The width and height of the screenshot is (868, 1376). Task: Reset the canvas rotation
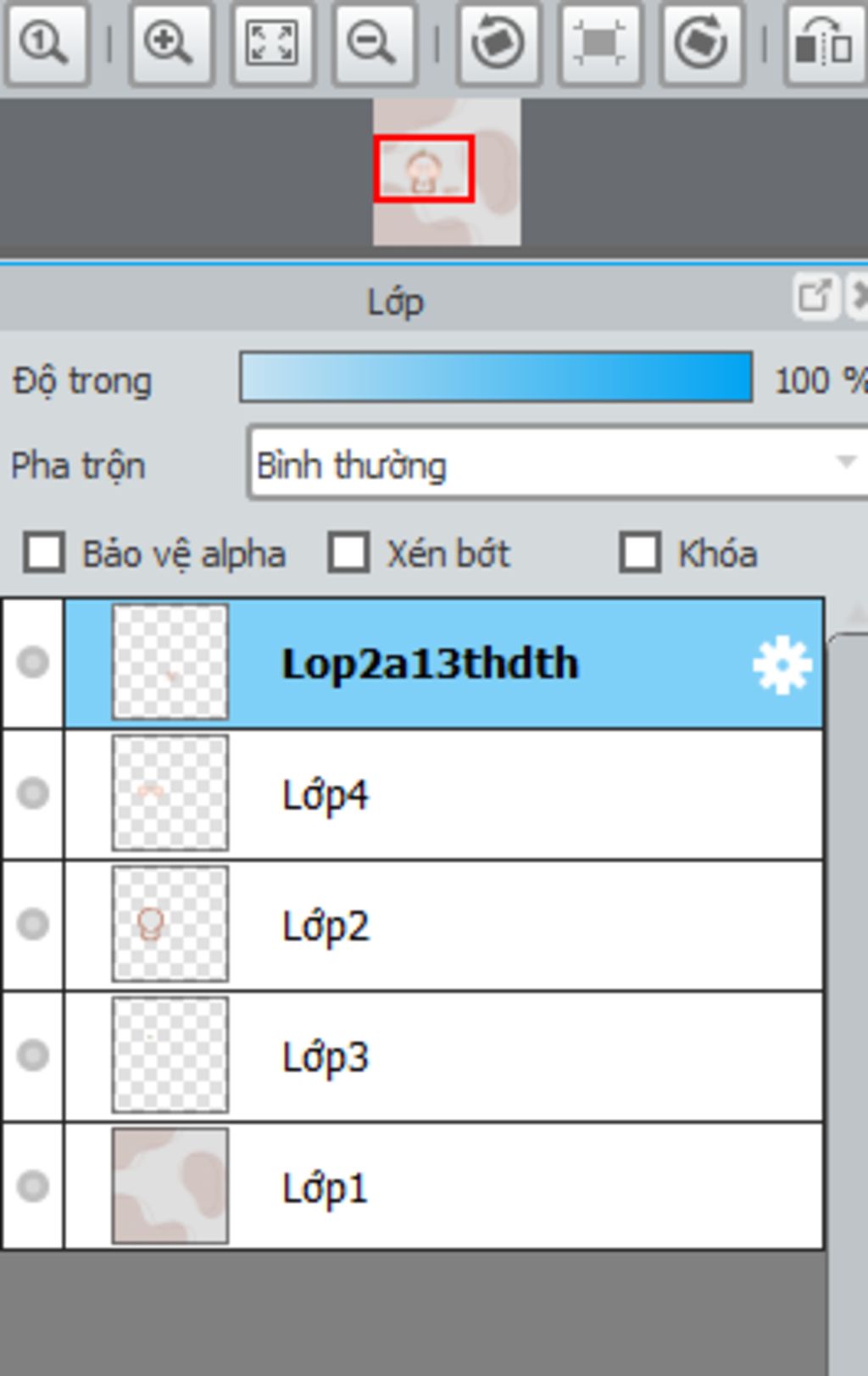tap(598, 42)
